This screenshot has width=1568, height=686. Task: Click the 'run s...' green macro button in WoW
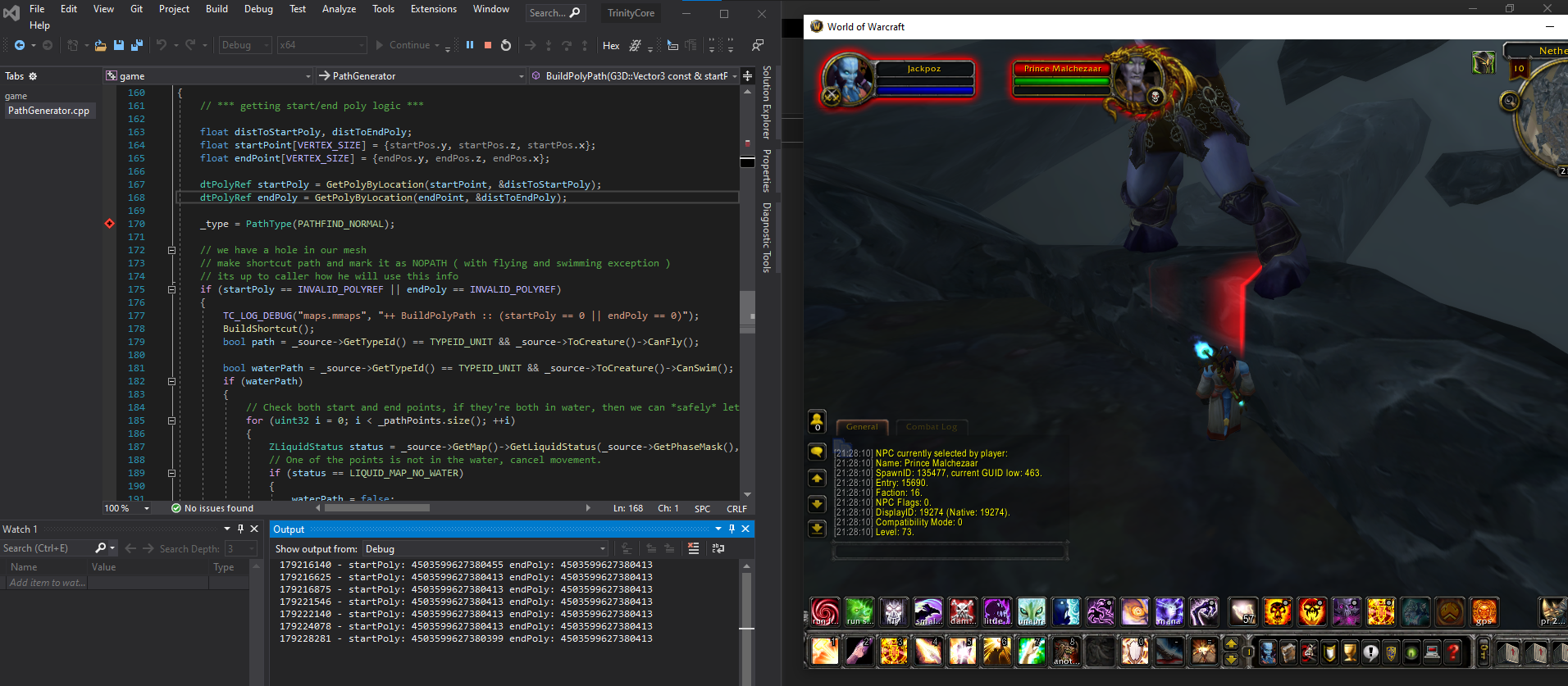click(859, 611)
